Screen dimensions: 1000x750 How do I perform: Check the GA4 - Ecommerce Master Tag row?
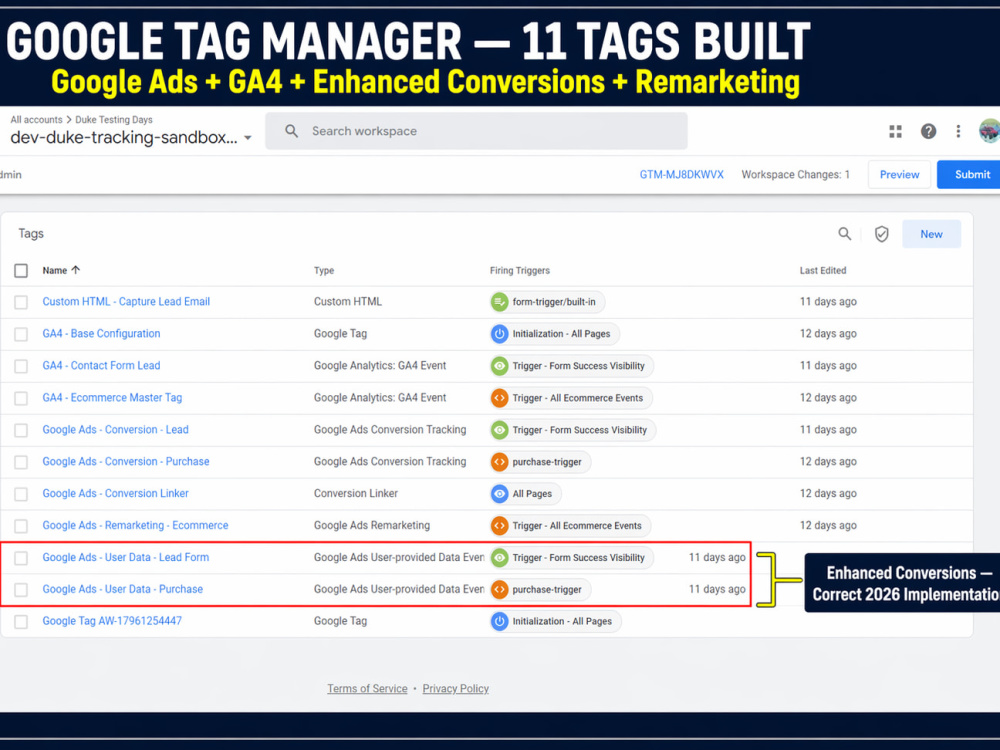coord(21,398)
